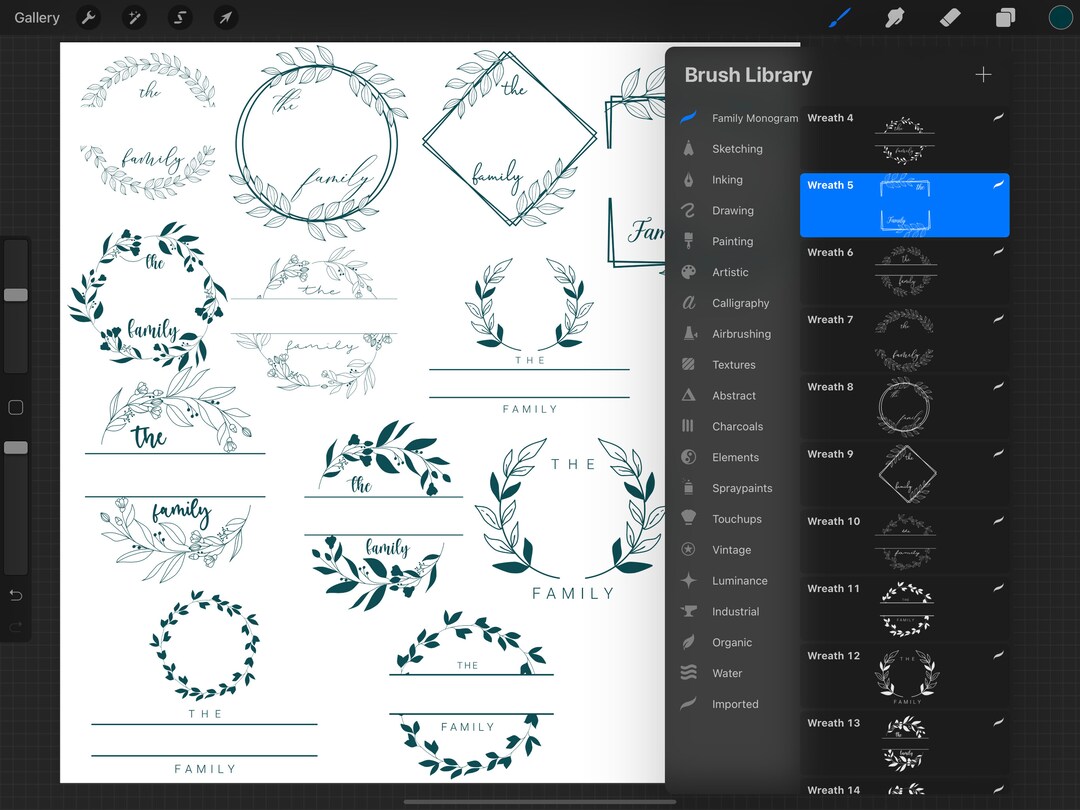Click the brush opacity slider handle
The width and height of the screenshot is (1080, 810).
tap(16, 448)
